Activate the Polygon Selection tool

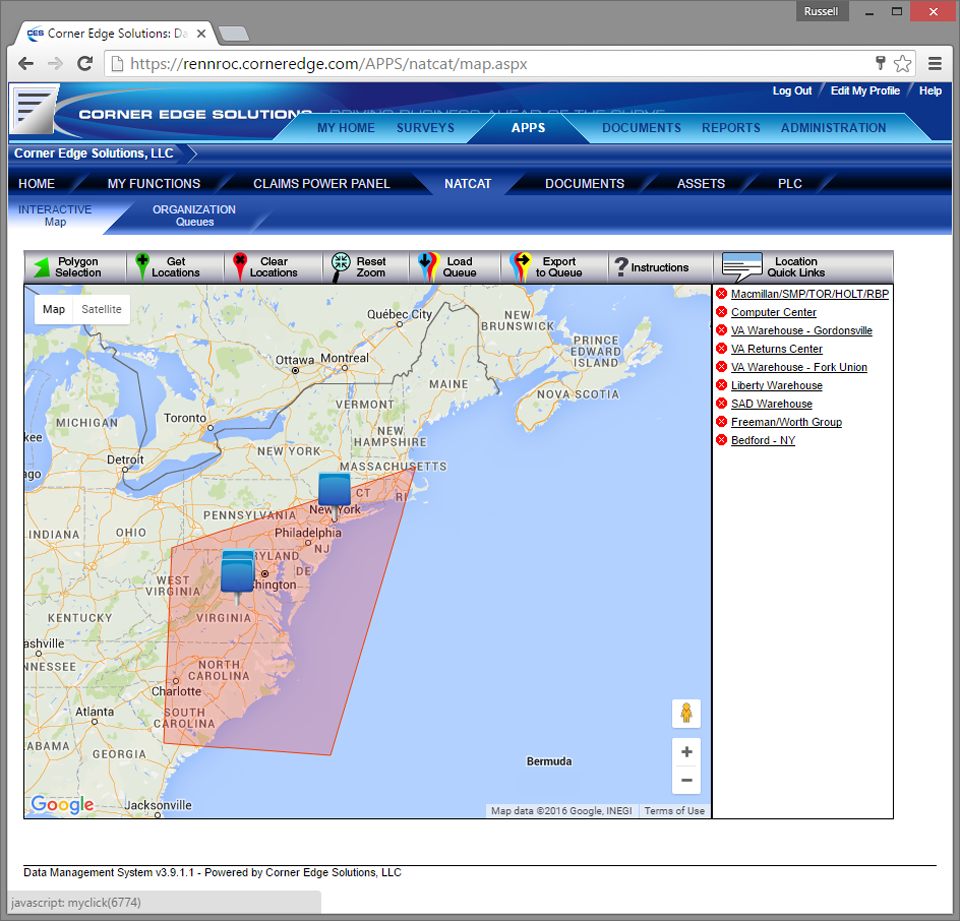point(68,267)
